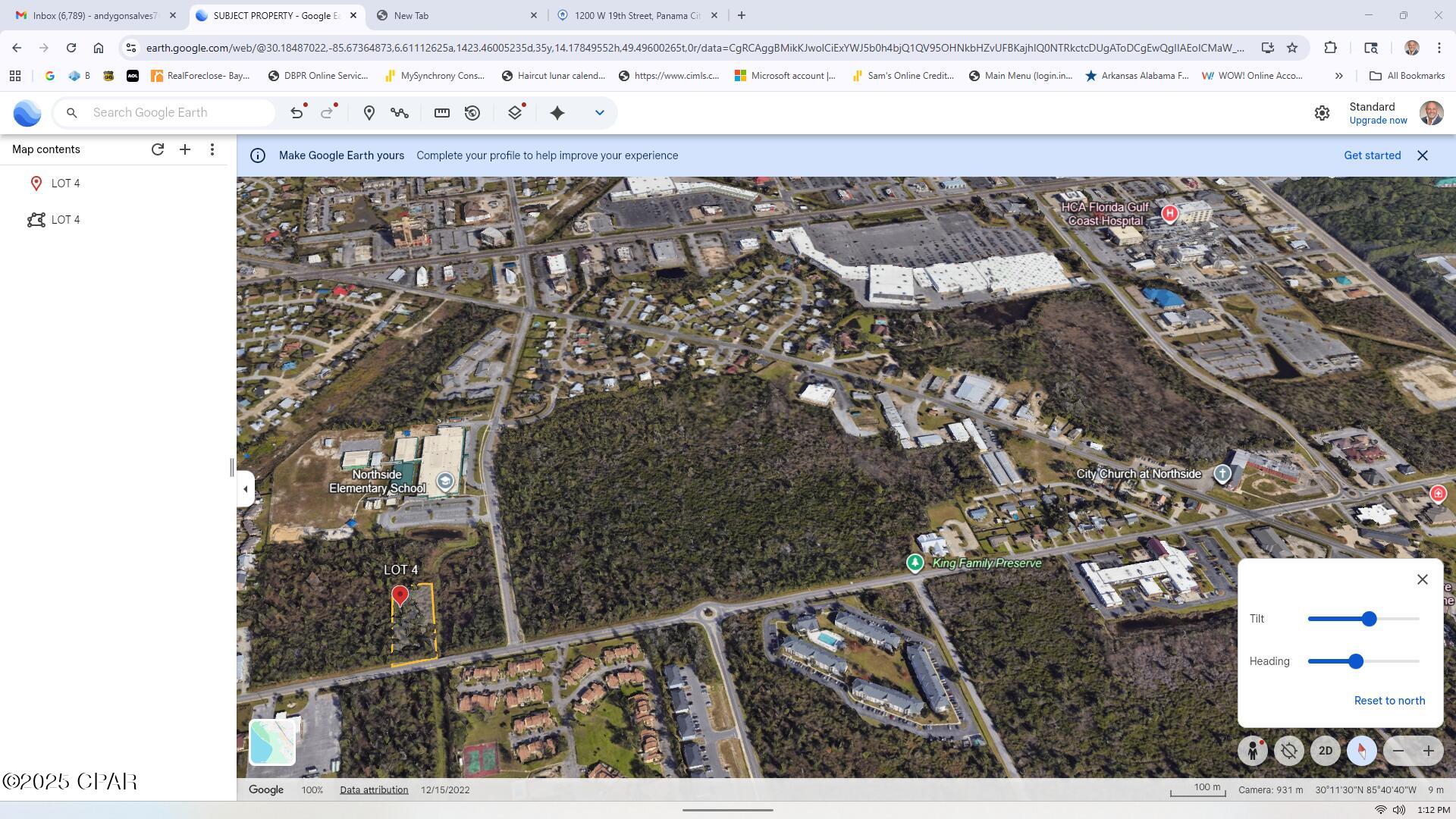Open Microsoft account bookmark
1456x819 pixels.
tap(786, 76)
